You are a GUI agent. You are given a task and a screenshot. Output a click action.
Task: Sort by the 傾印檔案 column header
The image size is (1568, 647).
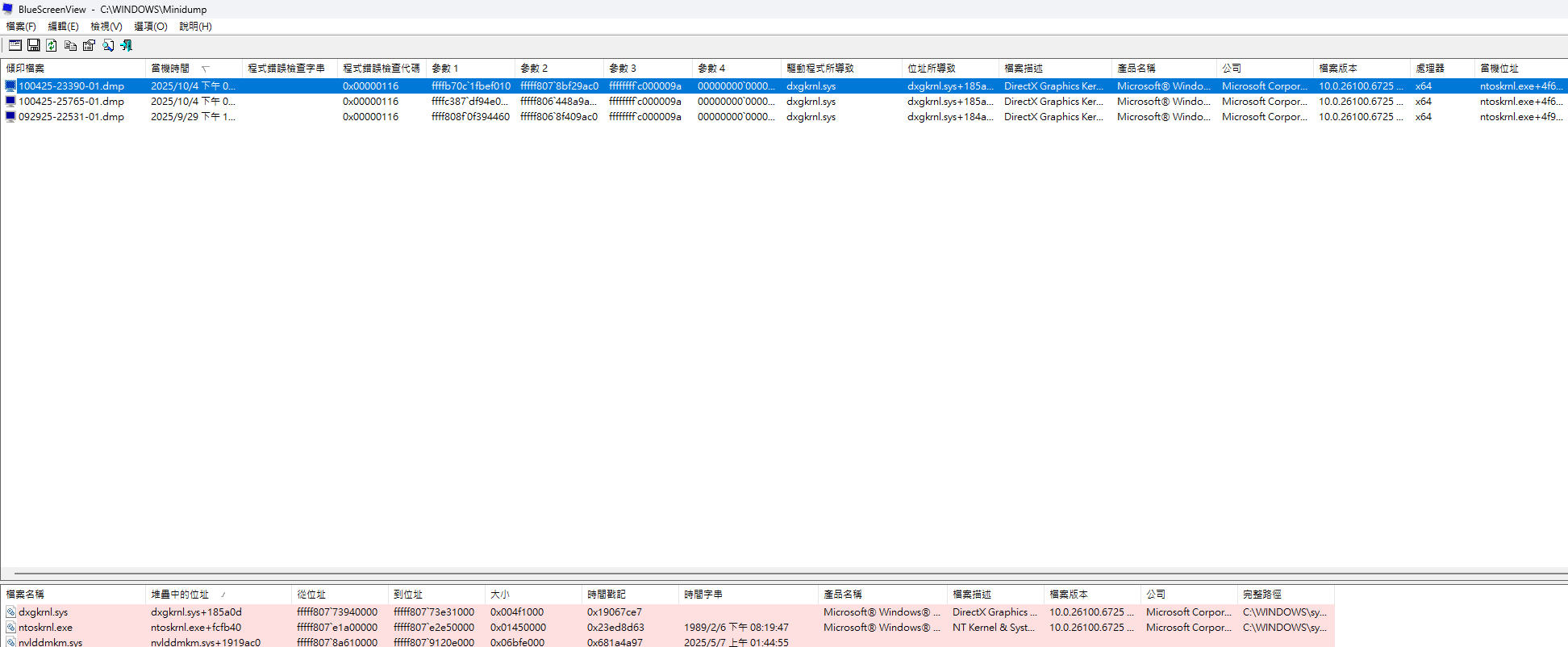tap(73, 68)
